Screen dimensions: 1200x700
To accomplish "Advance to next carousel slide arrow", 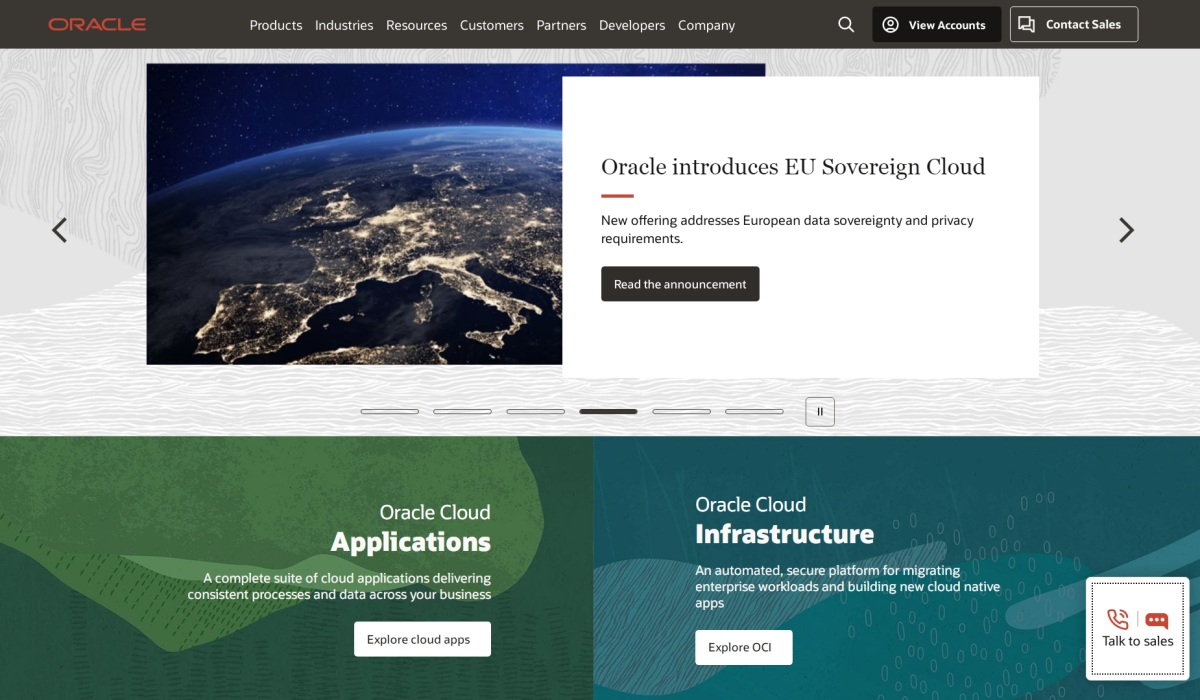I will pos(1126,230).
